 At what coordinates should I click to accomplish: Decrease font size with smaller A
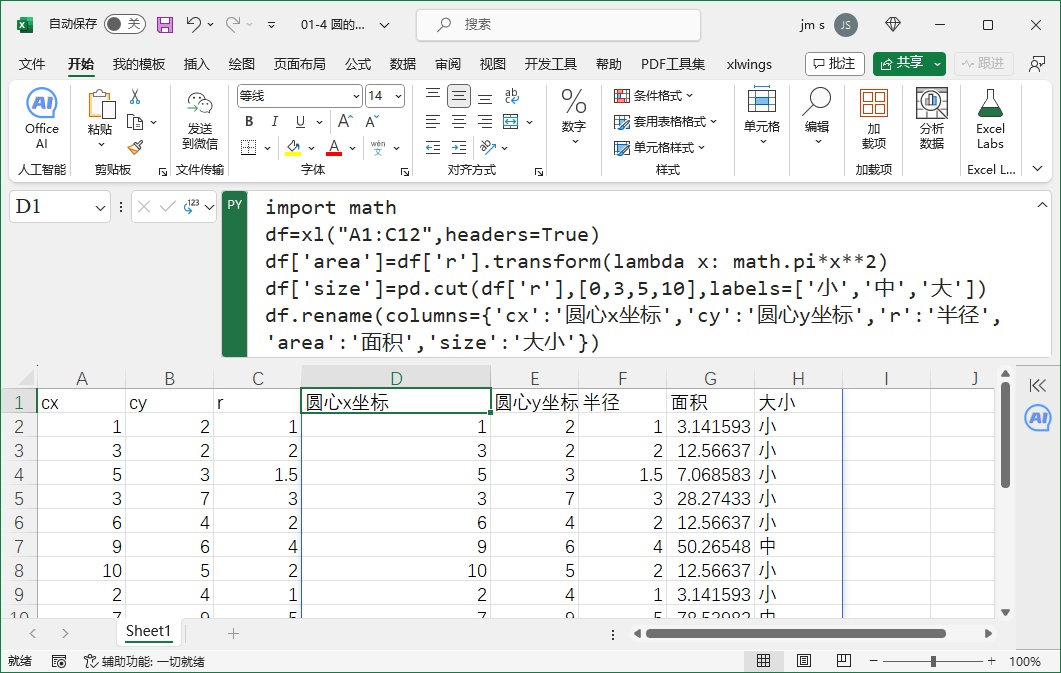pyautogui.click(x=372, y=122)
